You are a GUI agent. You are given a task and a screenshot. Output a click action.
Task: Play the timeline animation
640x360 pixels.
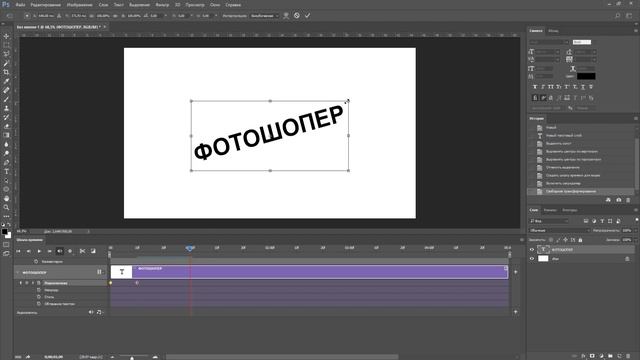[39, 251]
